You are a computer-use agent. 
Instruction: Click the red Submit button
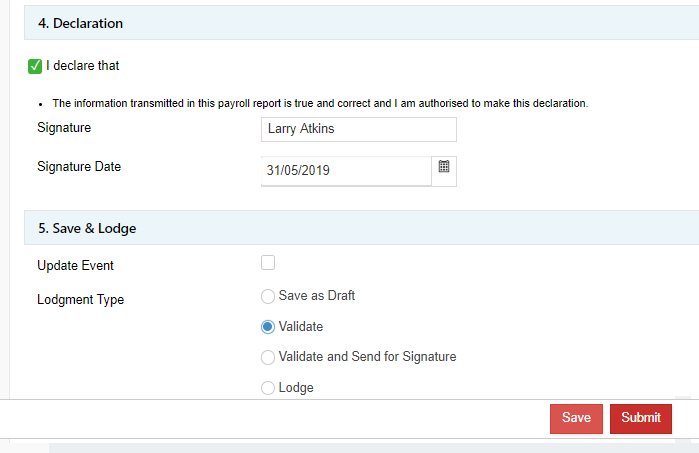coord(640,418)
